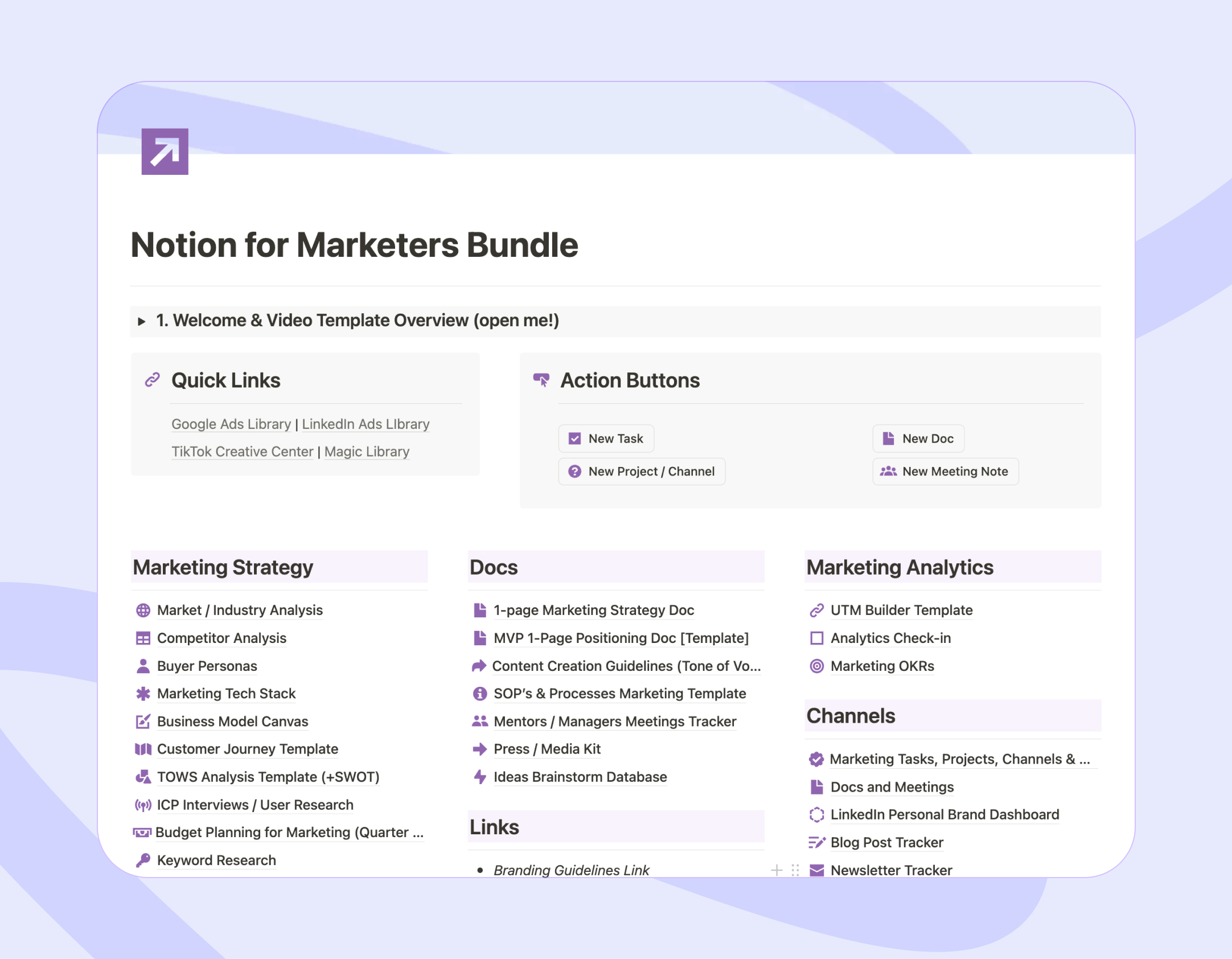
Task: Click document icon beside Docs and Meetings
Action: [816, 787]
